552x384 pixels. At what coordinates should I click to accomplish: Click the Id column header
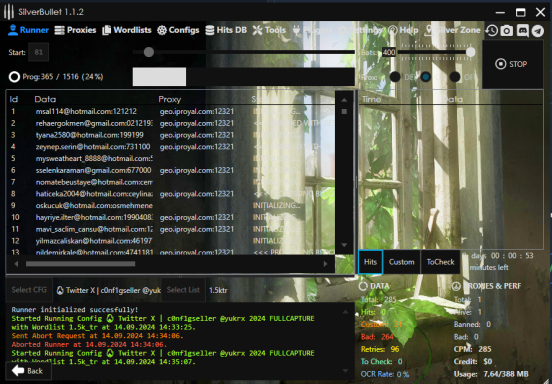tap(14, 99)
